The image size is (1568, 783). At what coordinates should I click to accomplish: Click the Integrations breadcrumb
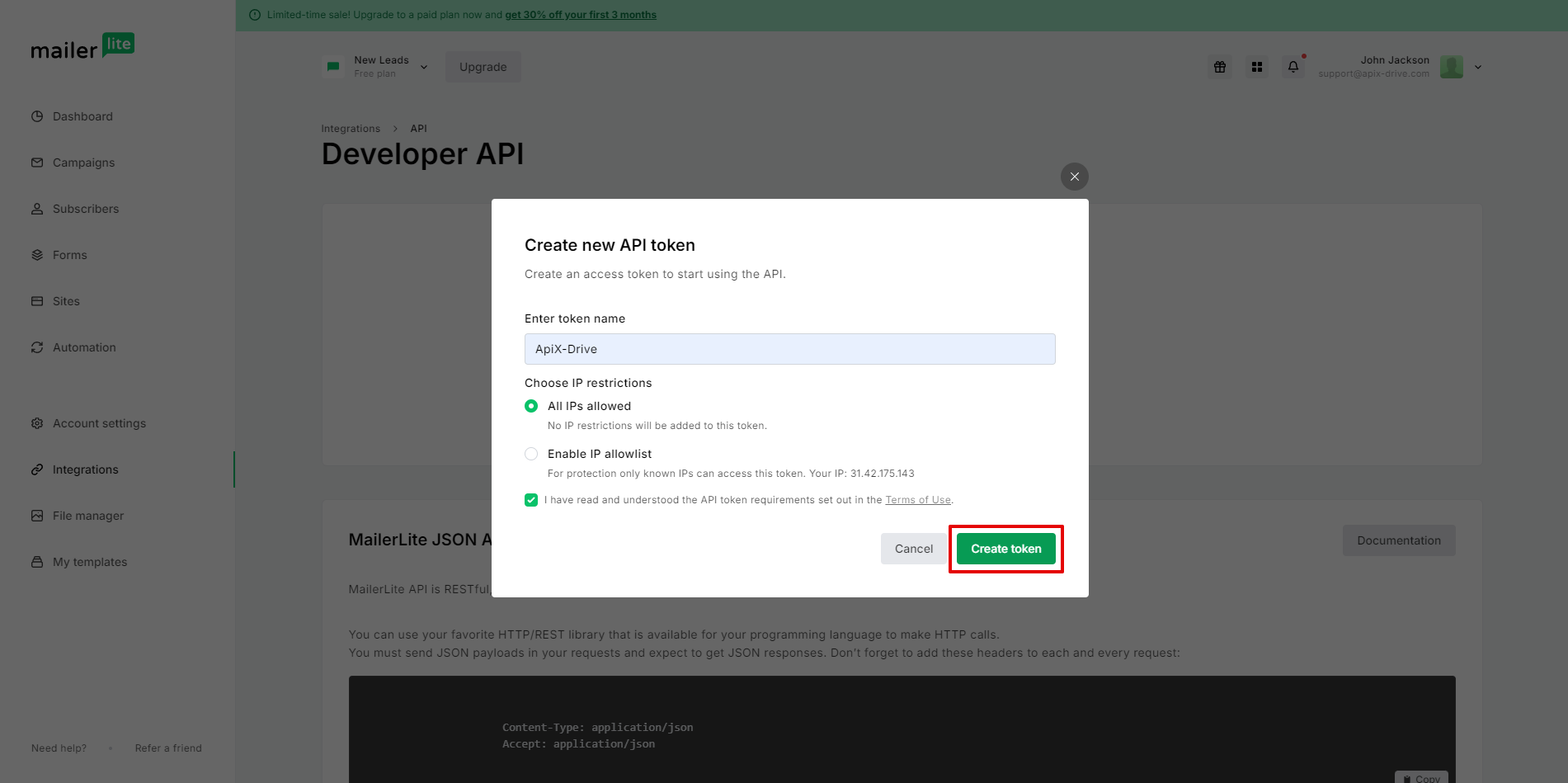tap(351, 129)
